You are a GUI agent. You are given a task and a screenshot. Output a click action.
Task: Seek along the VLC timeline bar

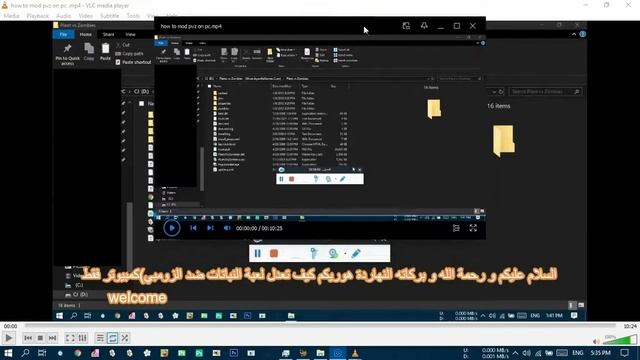pos(320,326)
